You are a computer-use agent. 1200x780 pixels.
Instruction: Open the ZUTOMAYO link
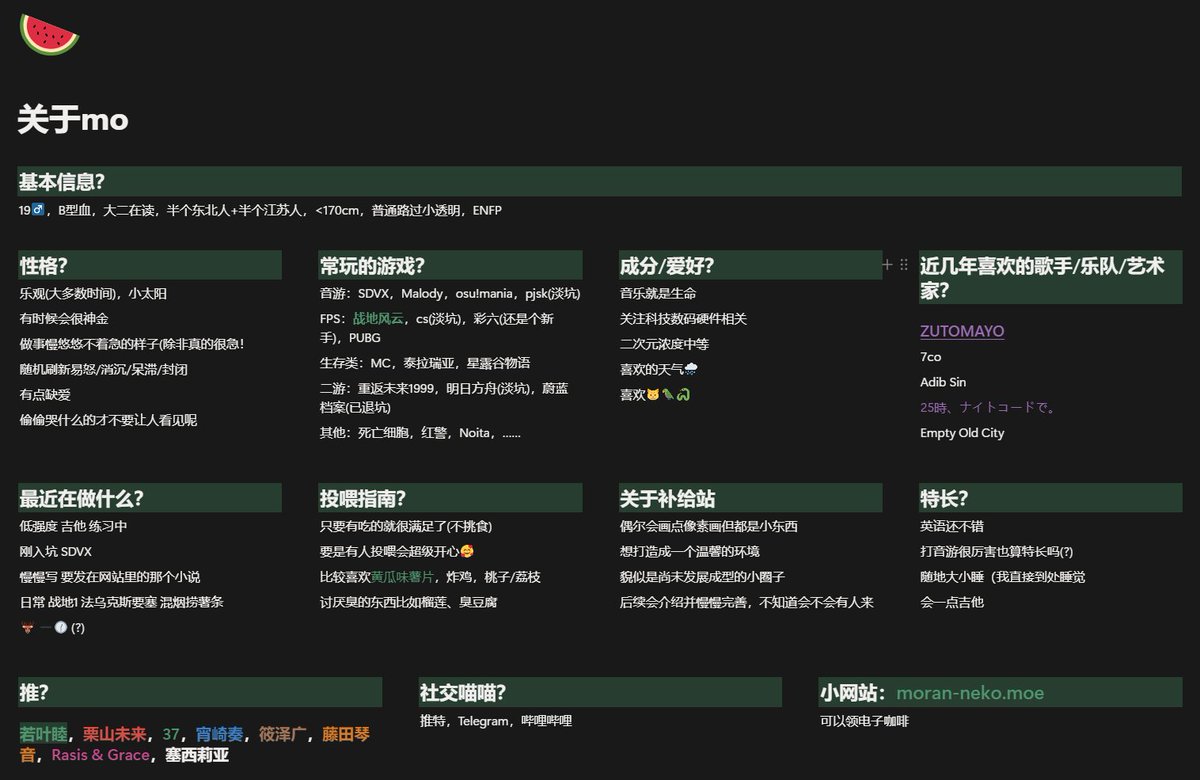962,331
